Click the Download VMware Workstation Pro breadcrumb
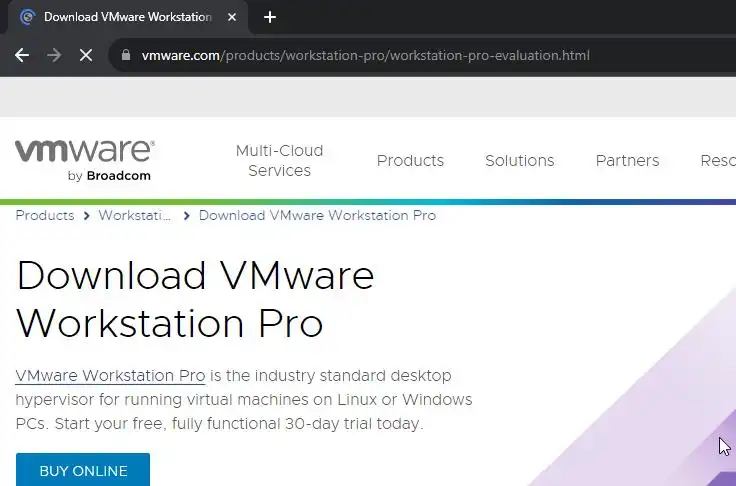736x486 pixels. [317, 216]
